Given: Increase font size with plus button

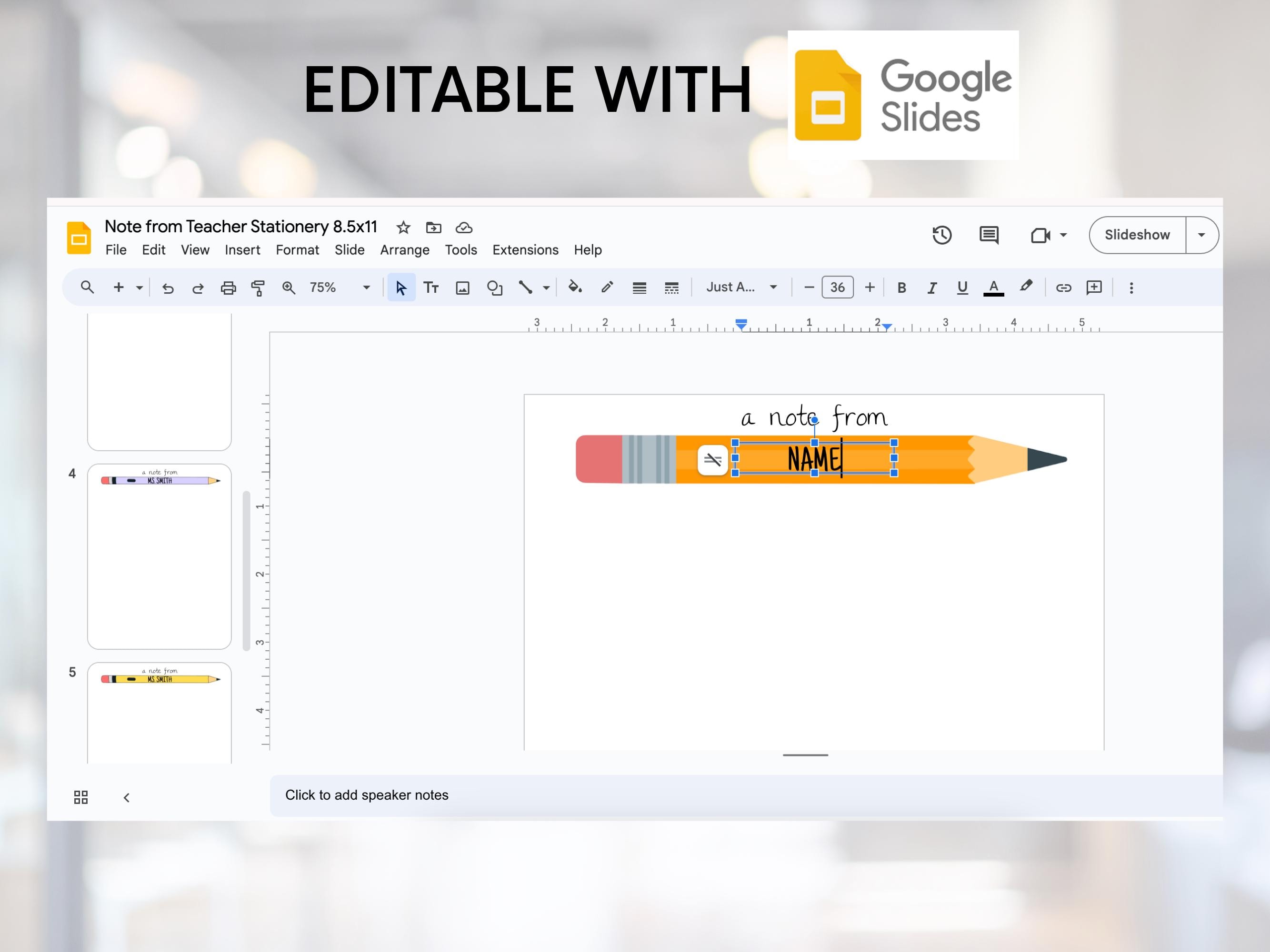Looking at the screenshot, I should pyautogui.click(x=870, y=287).
